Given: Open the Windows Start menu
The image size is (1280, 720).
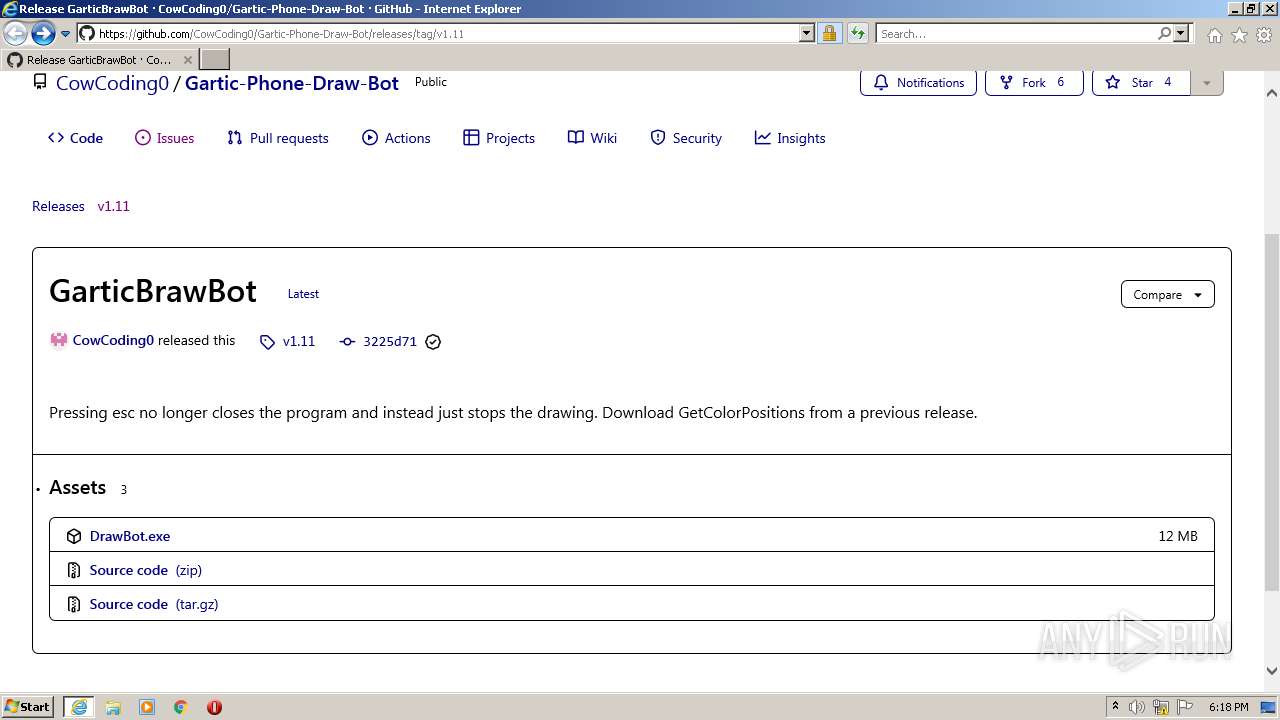Looking at the screenshot, I should coord(28,706).
